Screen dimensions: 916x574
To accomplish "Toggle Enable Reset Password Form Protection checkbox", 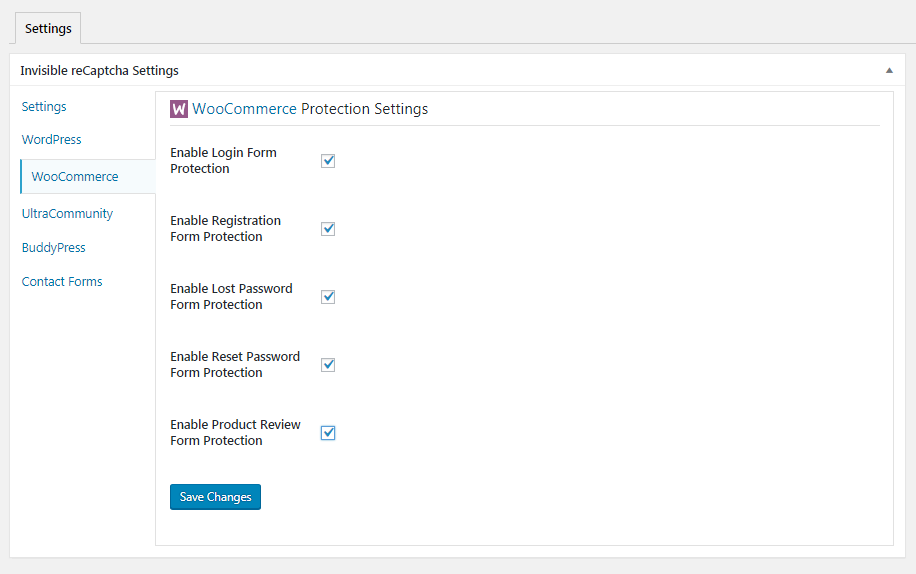I will (x=328, y=365).
